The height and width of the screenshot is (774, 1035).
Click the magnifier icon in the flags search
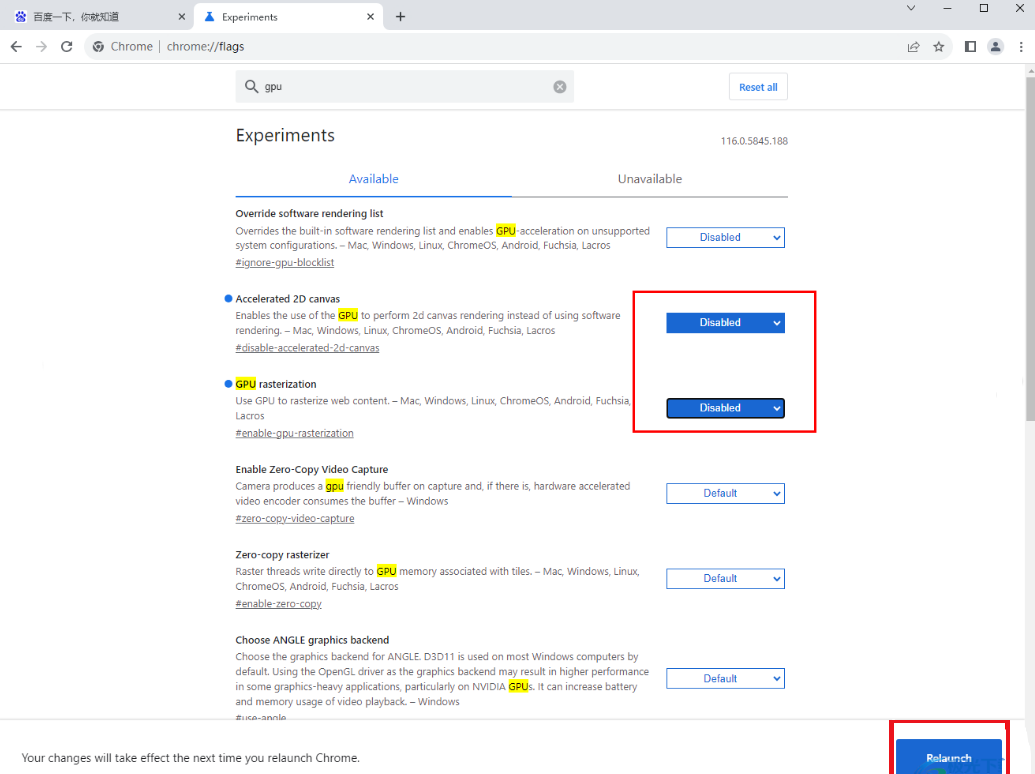(x=251, y=86)
